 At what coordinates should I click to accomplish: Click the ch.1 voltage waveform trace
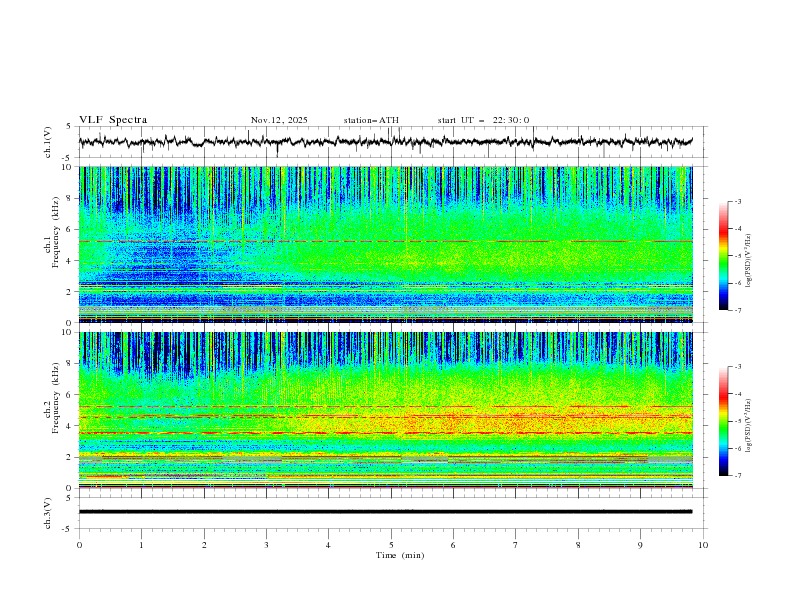(385, 142)
